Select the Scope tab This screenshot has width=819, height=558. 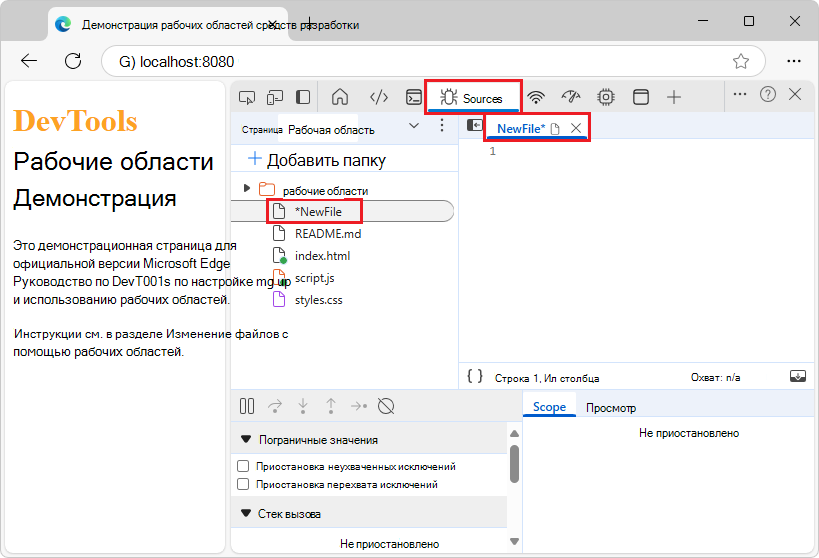(x=549, y=407)
